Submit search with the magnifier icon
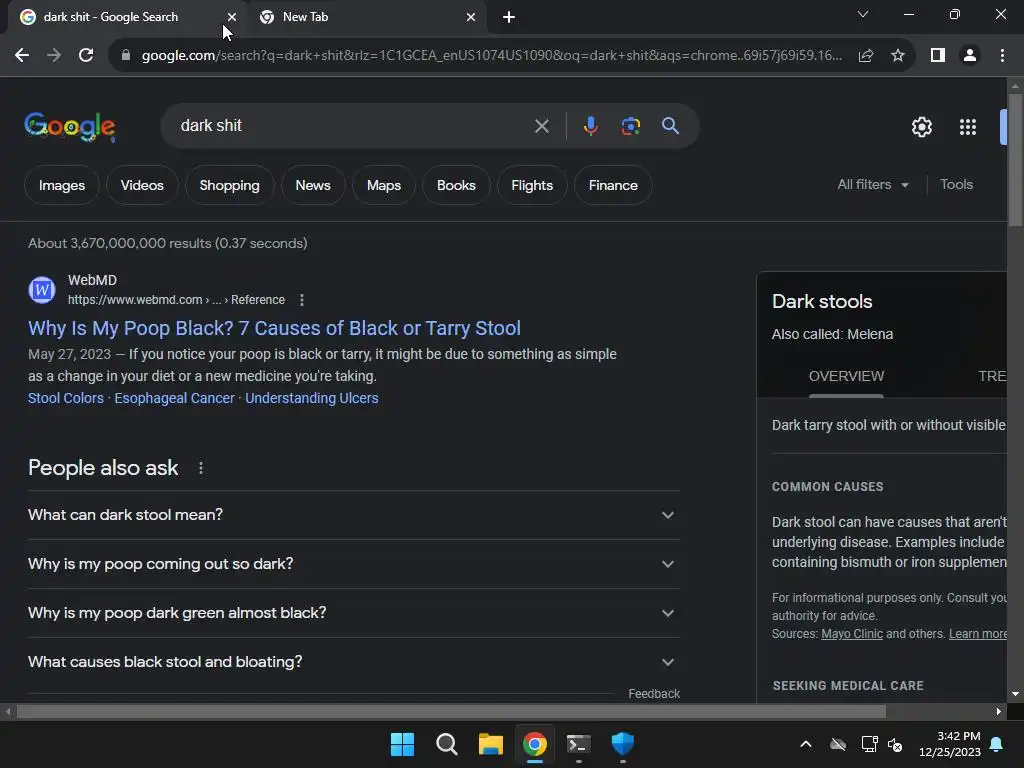 coord(670,126)
